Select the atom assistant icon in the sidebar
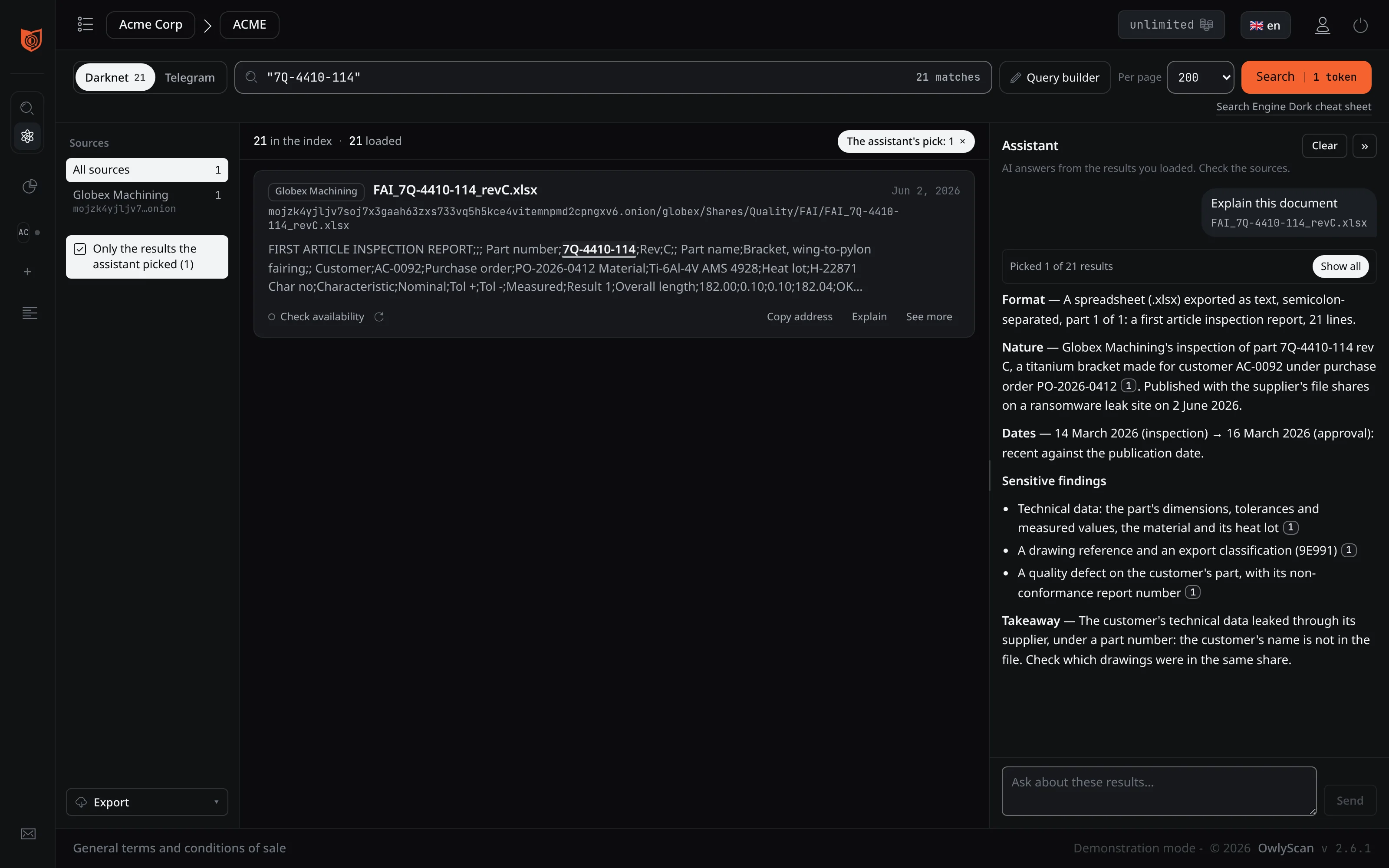1389x868 pixels. [x=27, y=136]
